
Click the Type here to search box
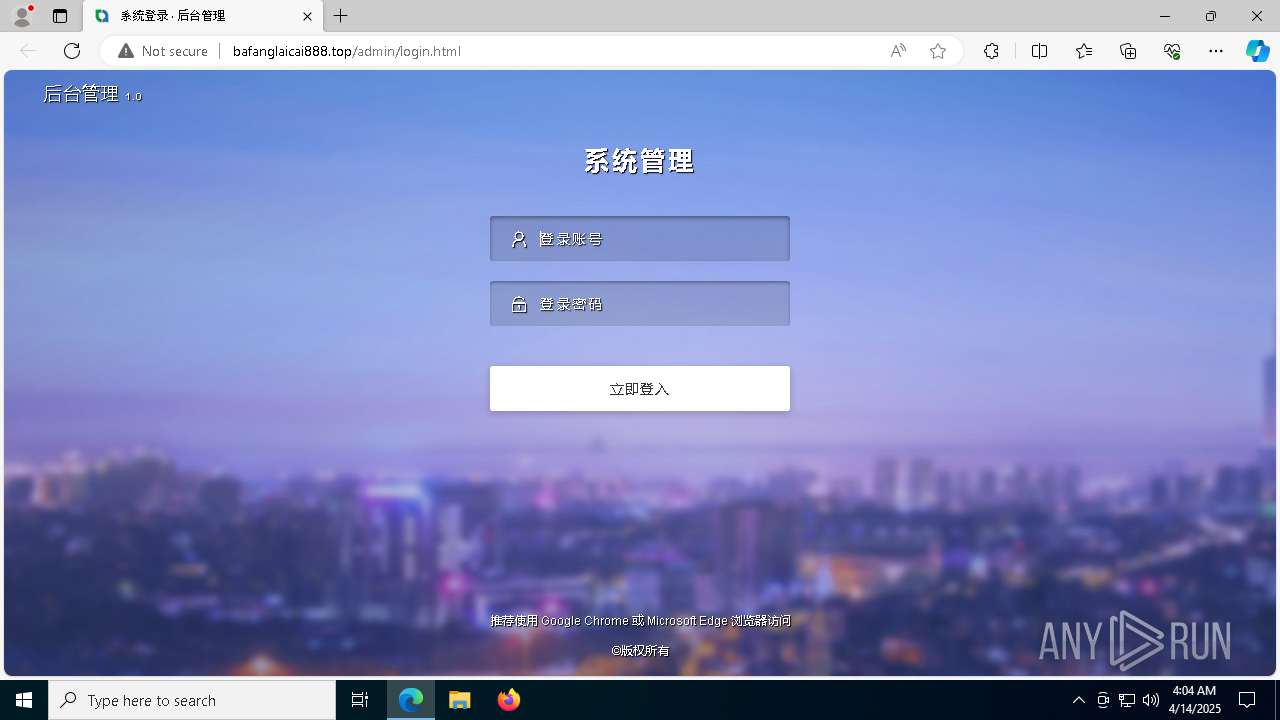(192, 700)
